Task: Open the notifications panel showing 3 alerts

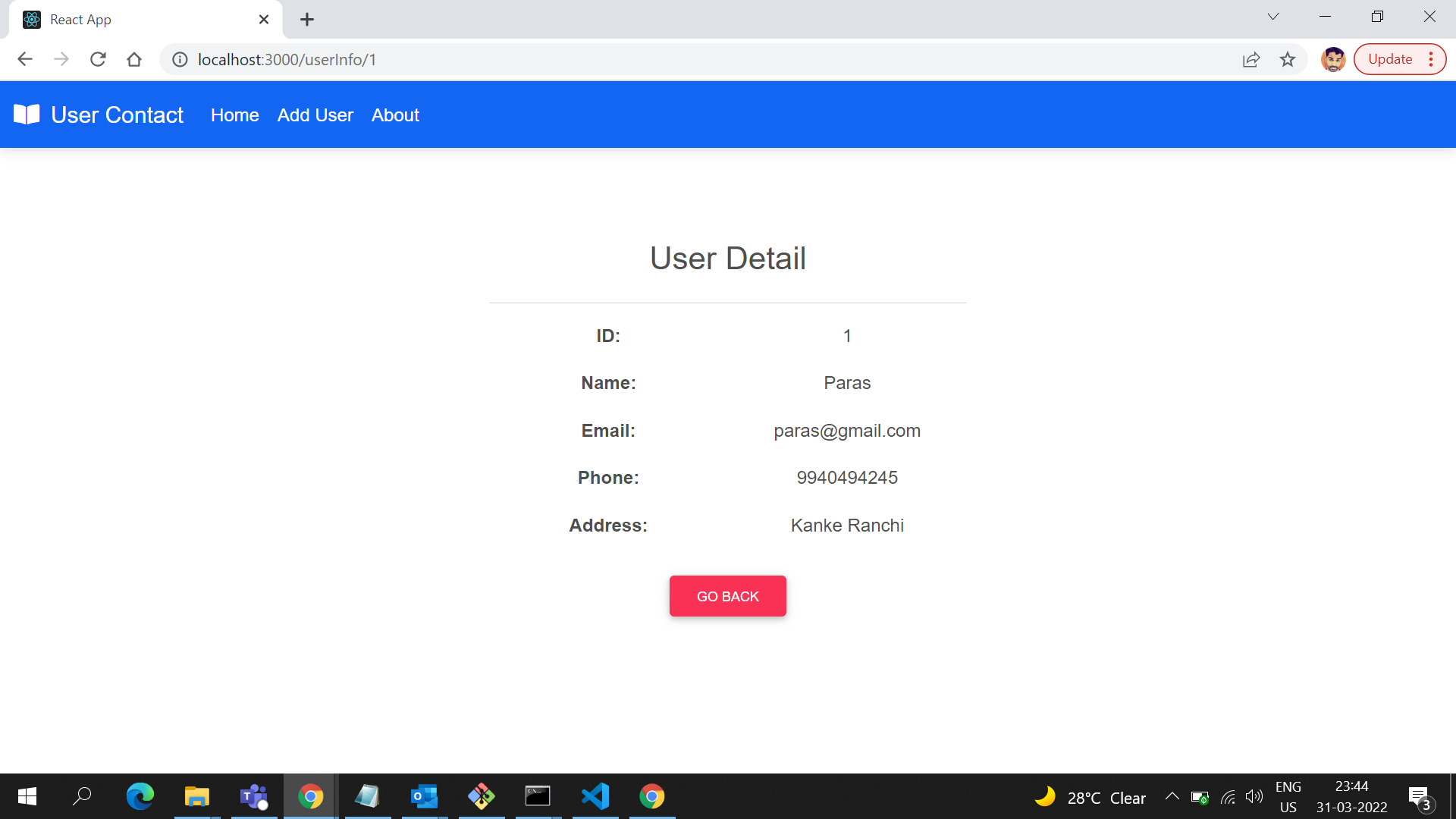Action: click(1420, 796)
